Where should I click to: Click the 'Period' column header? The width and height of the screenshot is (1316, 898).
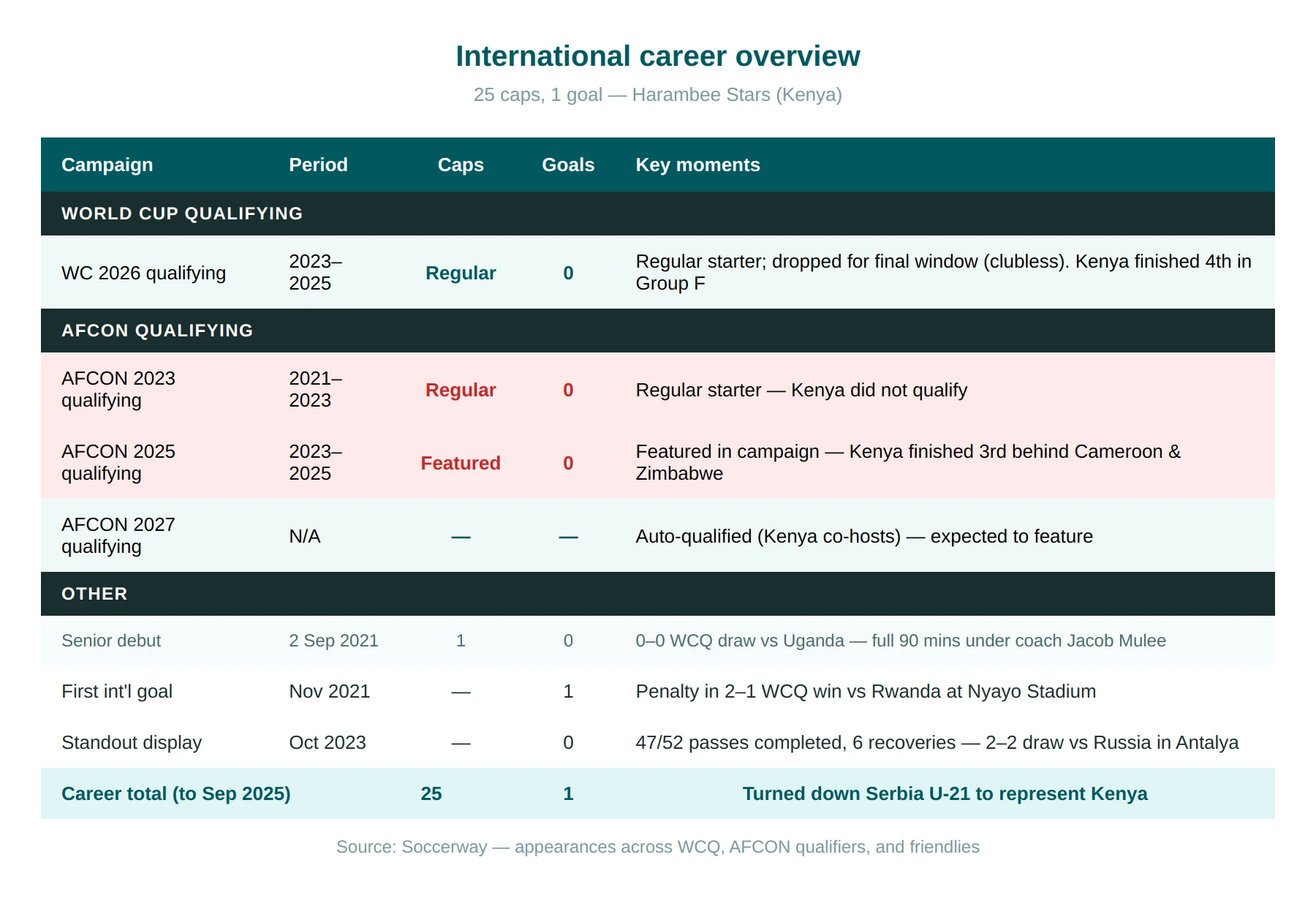point(318,165)
